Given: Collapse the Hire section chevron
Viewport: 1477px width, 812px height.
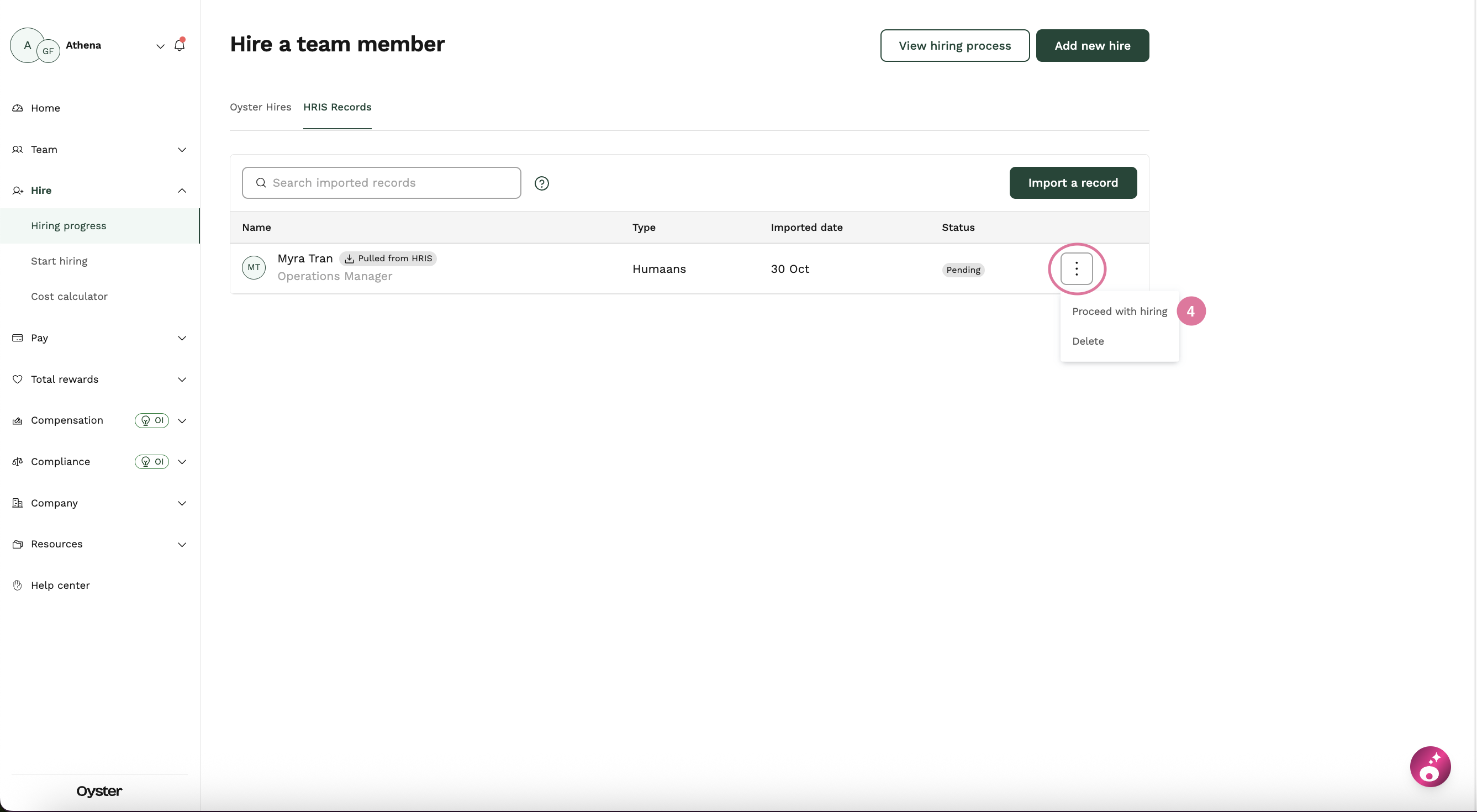Looking at the screenshot, I should point(182,191).
